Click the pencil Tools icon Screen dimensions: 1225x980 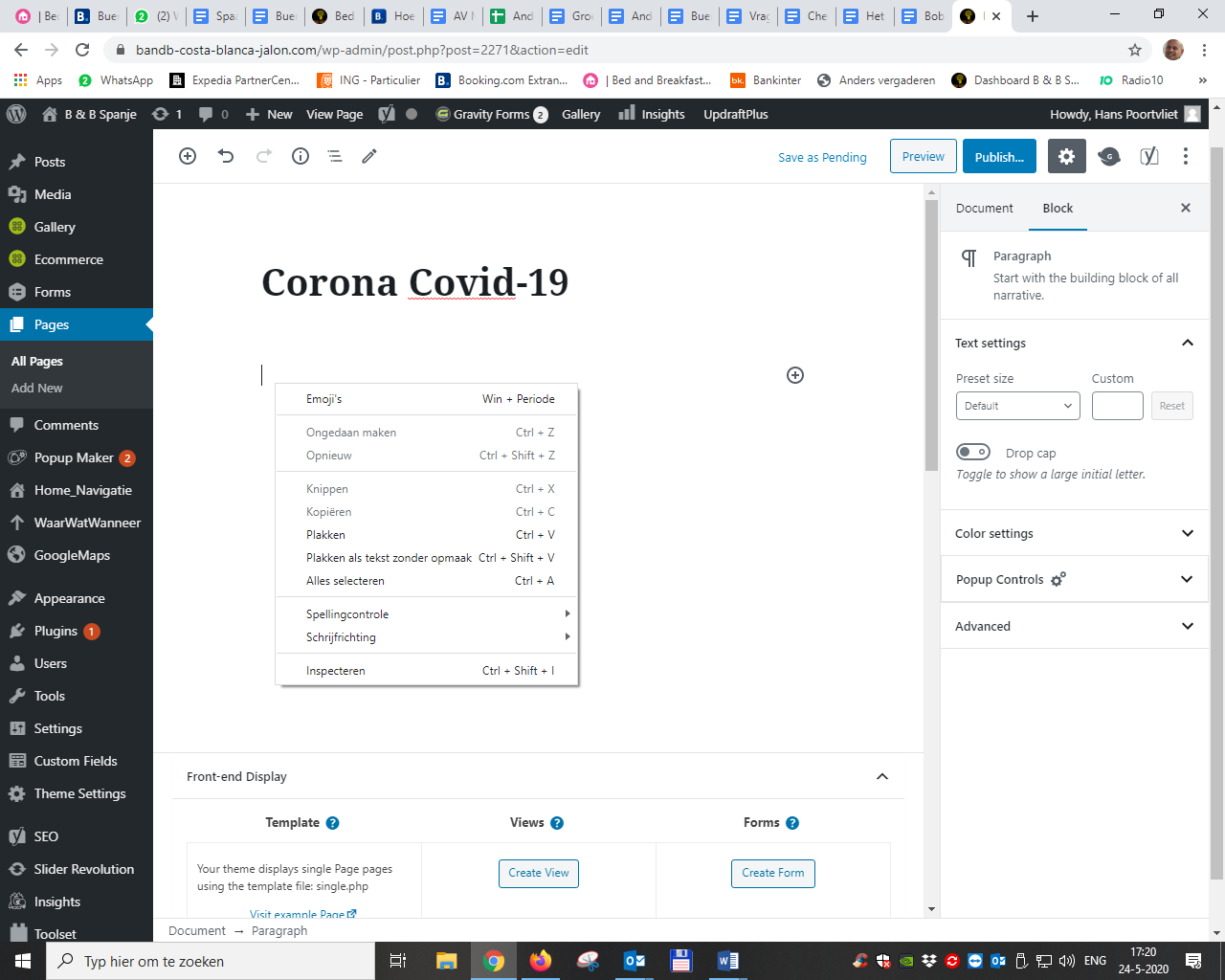[369, 156]
